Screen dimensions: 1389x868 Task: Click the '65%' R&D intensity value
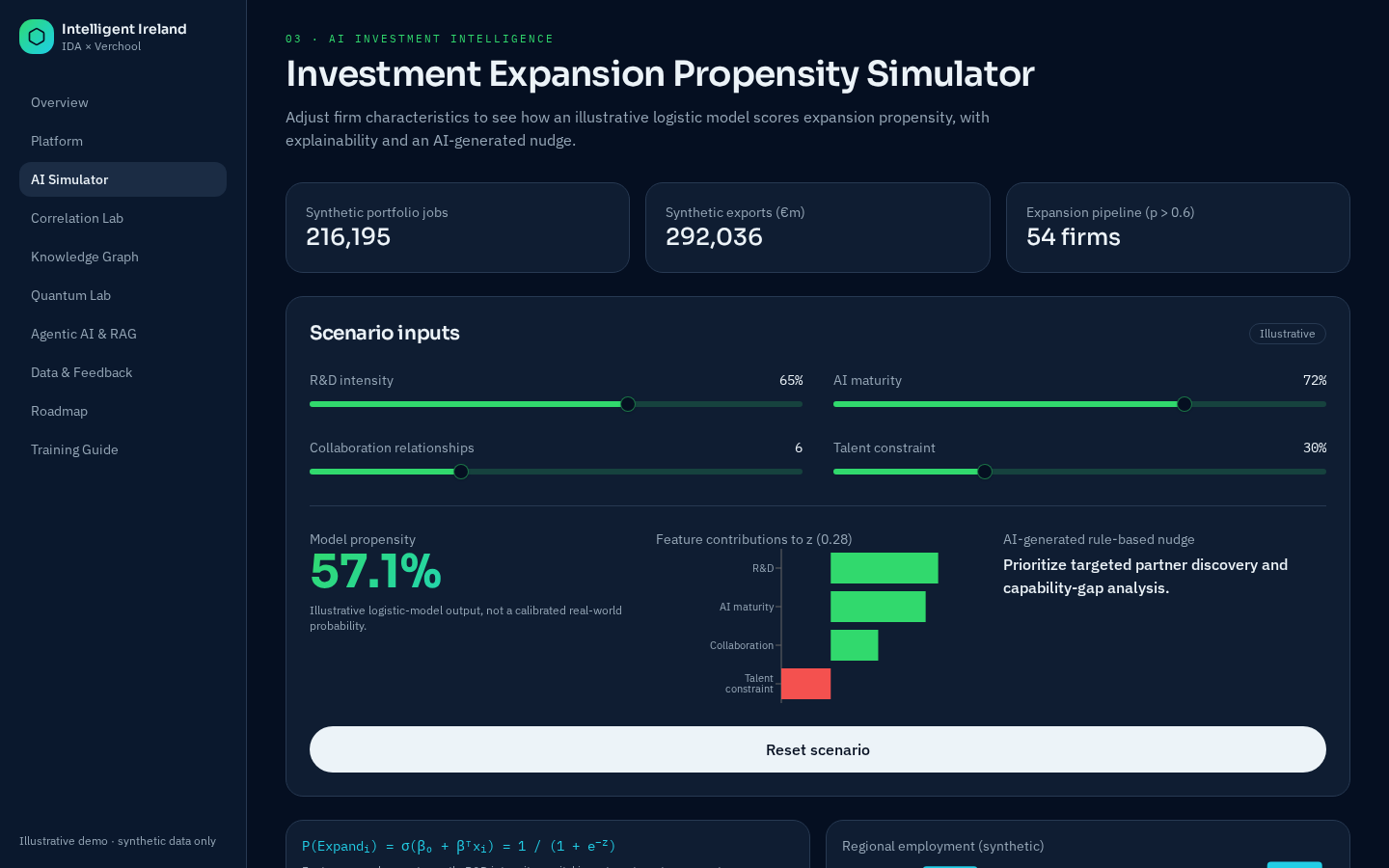791,380
